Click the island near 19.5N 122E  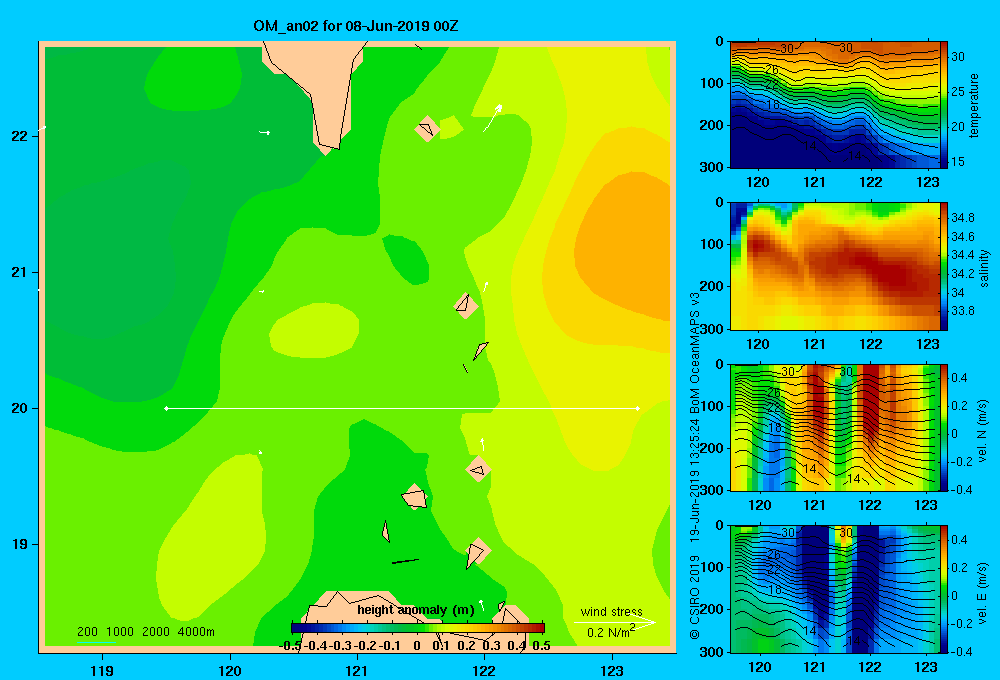(x=478, y=470)
